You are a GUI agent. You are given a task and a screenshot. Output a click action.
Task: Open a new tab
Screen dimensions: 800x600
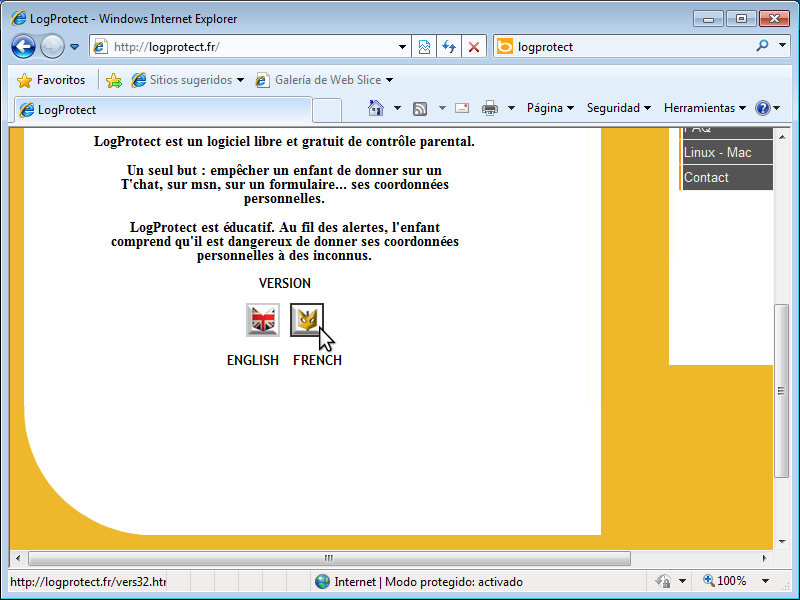327,111
